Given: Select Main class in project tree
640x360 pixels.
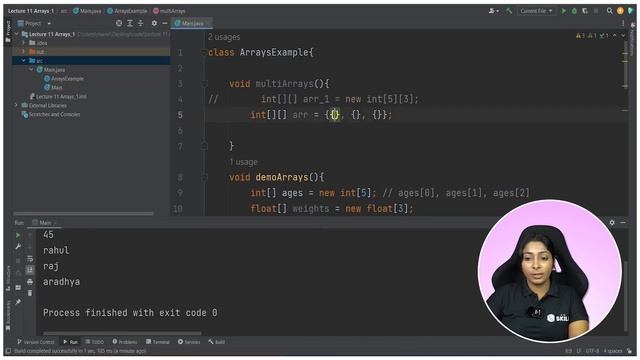Looking at the screenshot, I should pyautogui.click(x=53, y=87).
